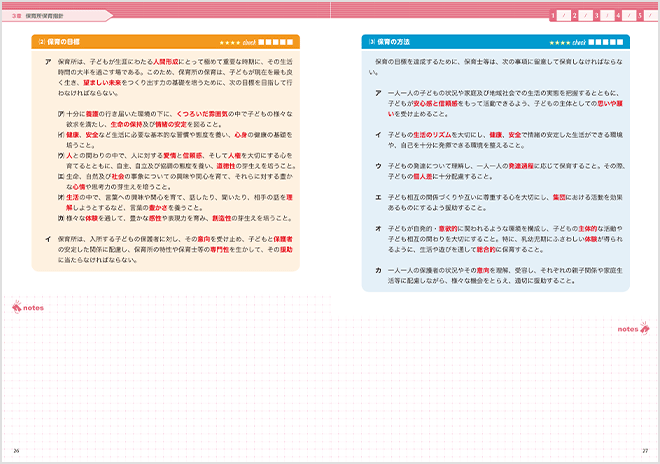Select the orange (2) 保育の目標 section header
This screenshot has width=660, height=464.
pyautogui.click(x=165, y=42)
